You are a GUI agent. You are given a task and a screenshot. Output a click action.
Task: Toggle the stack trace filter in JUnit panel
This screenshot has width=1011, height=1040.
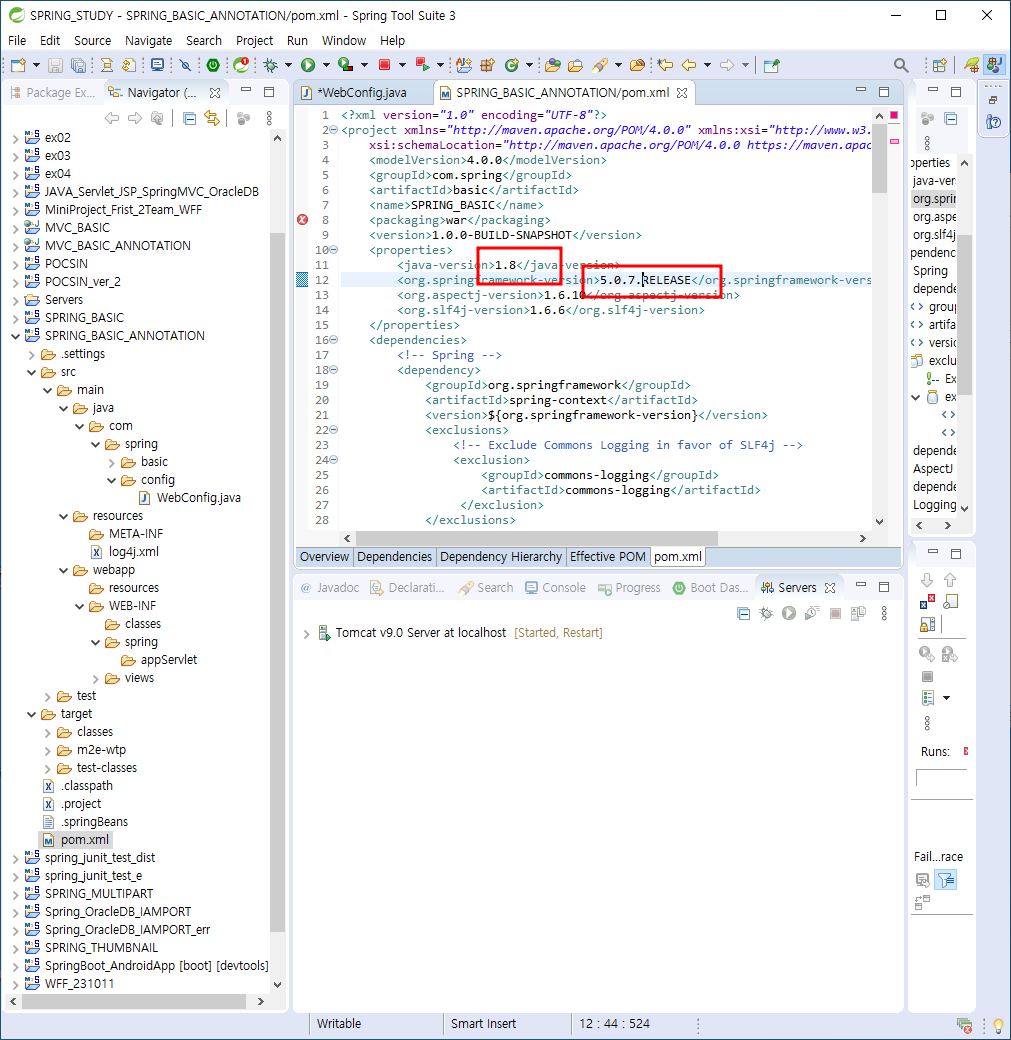point(946,880)
